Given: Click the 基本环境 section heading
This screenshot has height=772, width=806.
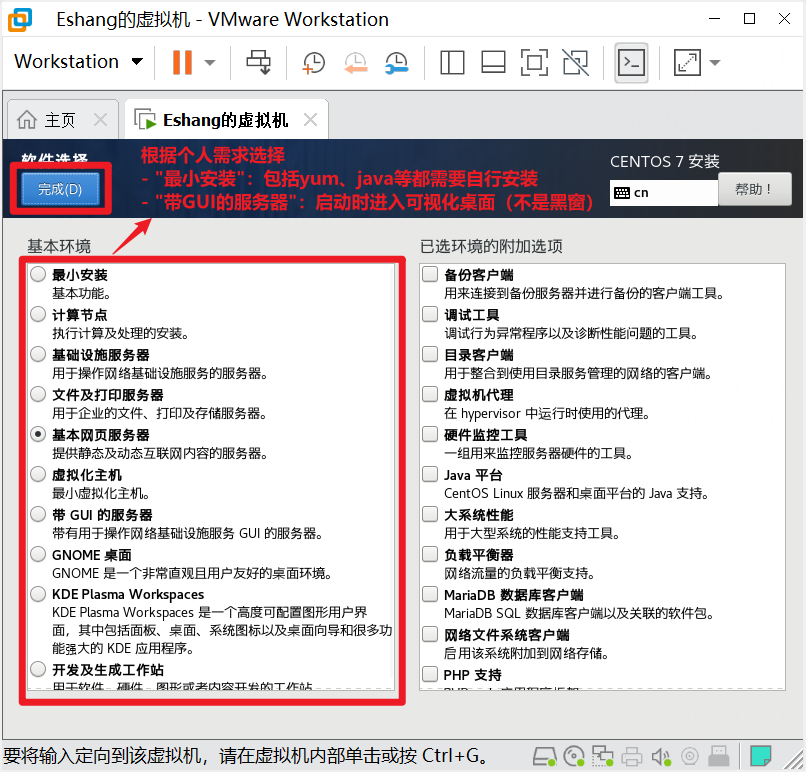Looking at the screenshot, I should pos(59,246).
